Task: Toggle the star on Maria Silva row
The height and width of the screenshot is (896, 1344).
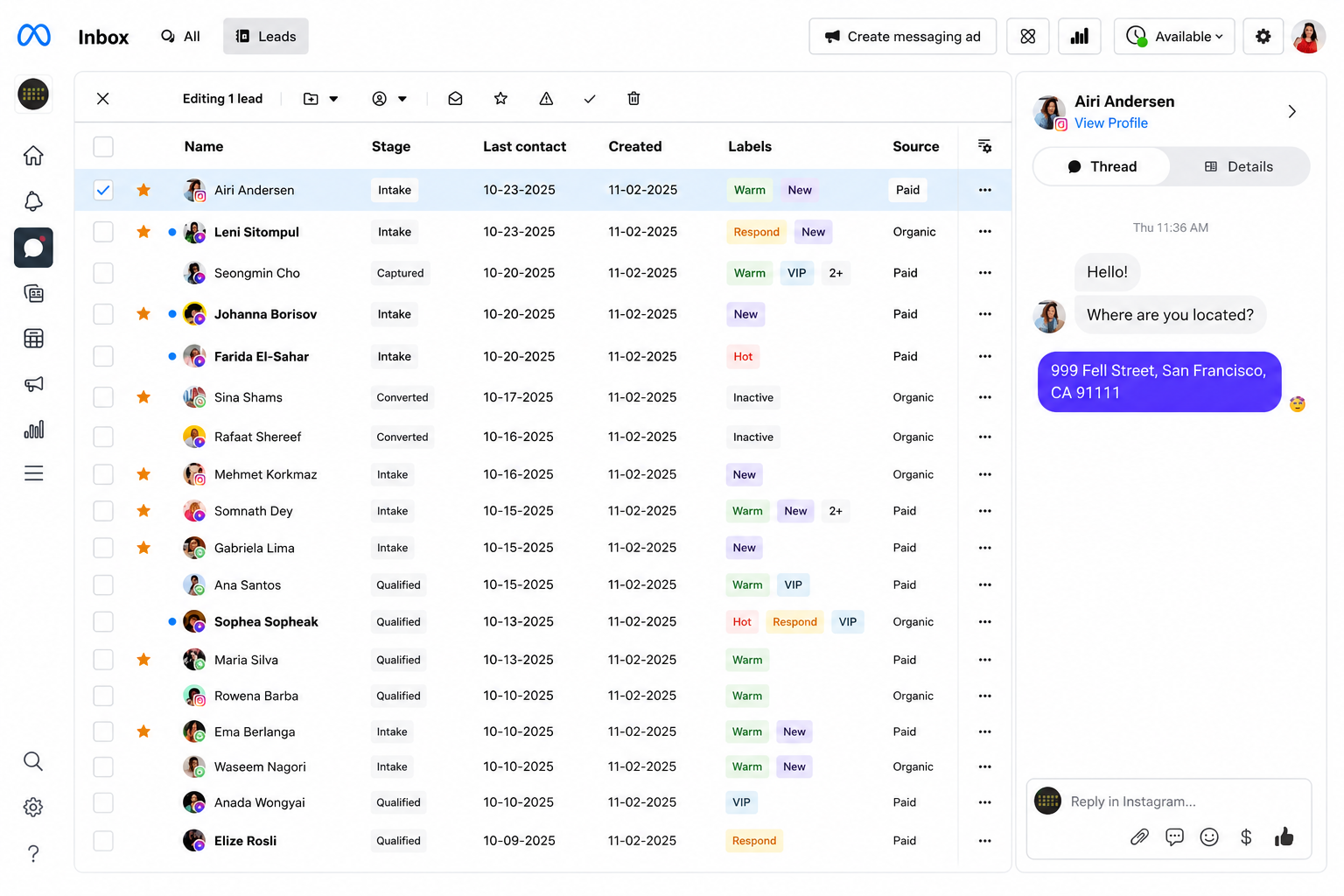Action: 143,660
